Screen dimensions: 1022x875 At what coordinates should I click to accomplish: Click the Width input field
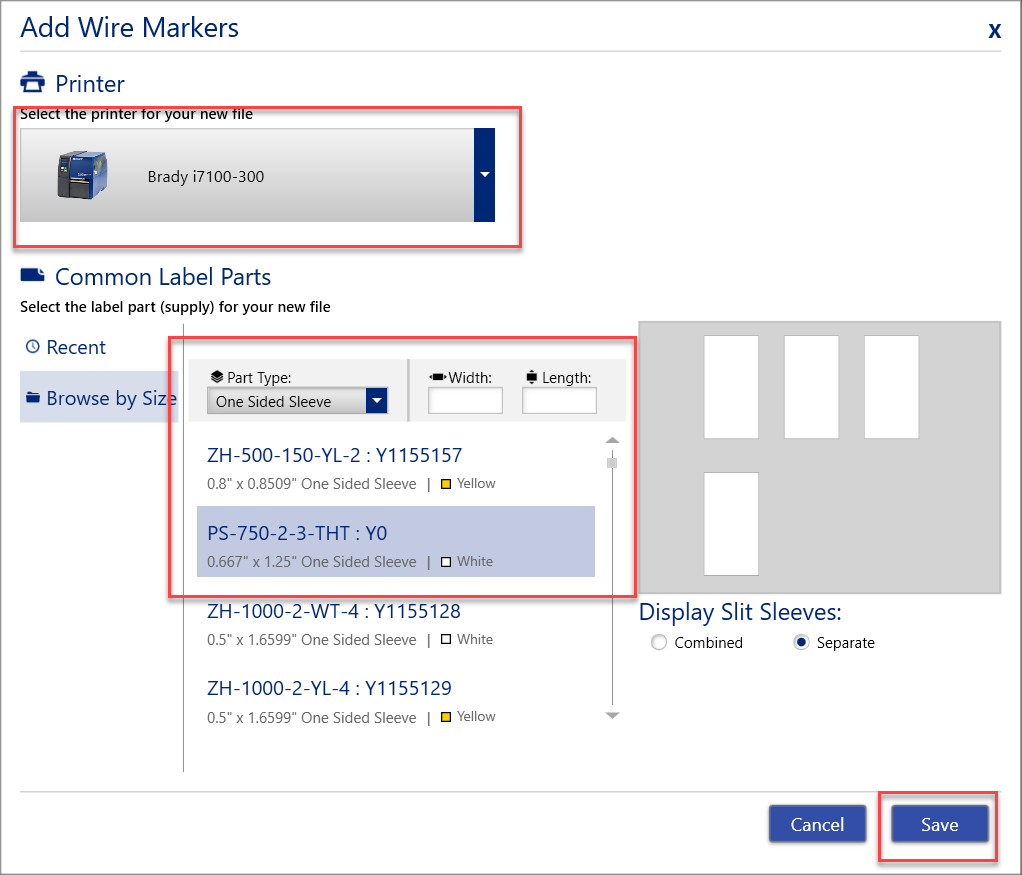[465, 401]
